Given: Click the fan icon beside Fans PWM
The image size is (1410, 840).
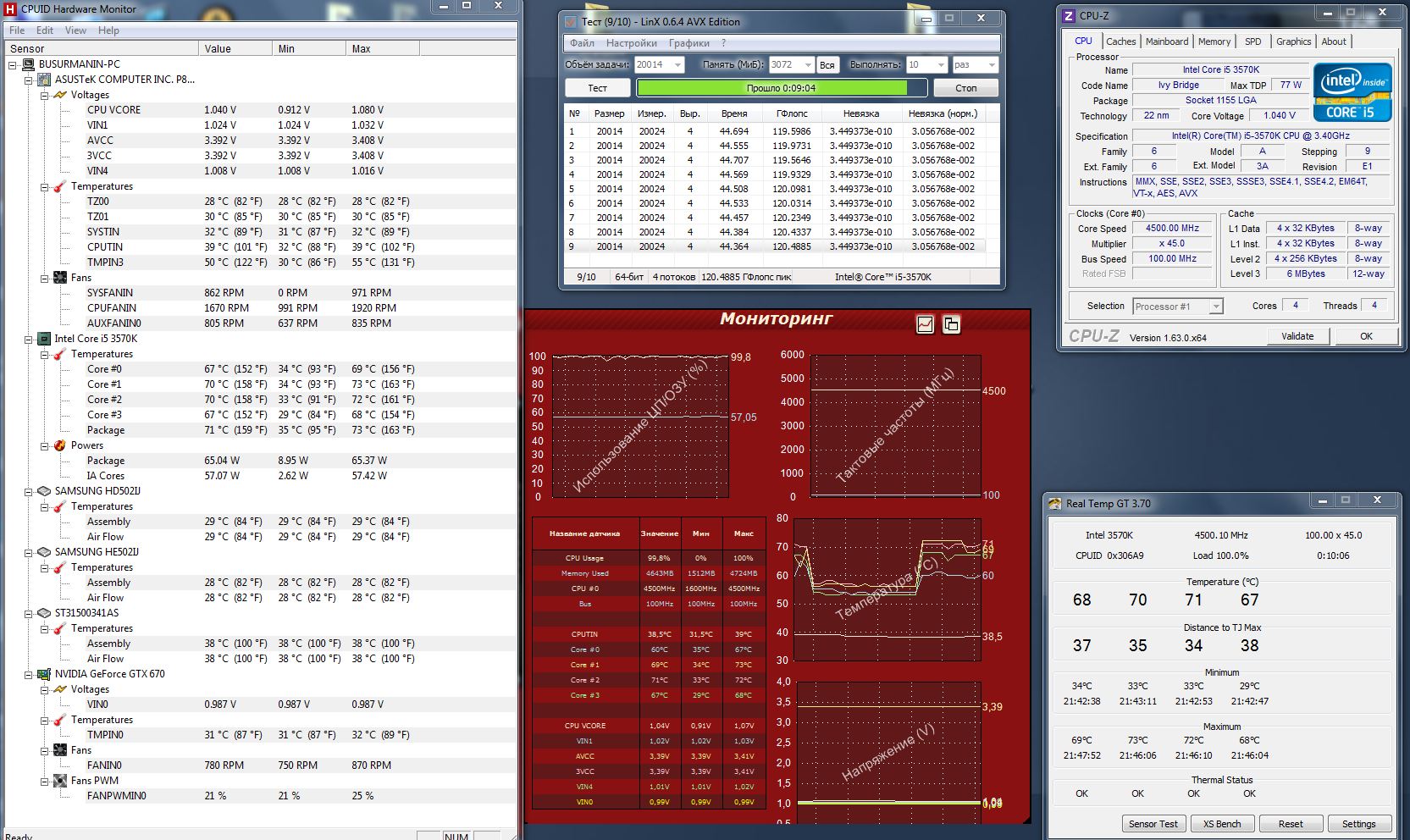Looking at the screenshot, I should click(x=60, y=781).
